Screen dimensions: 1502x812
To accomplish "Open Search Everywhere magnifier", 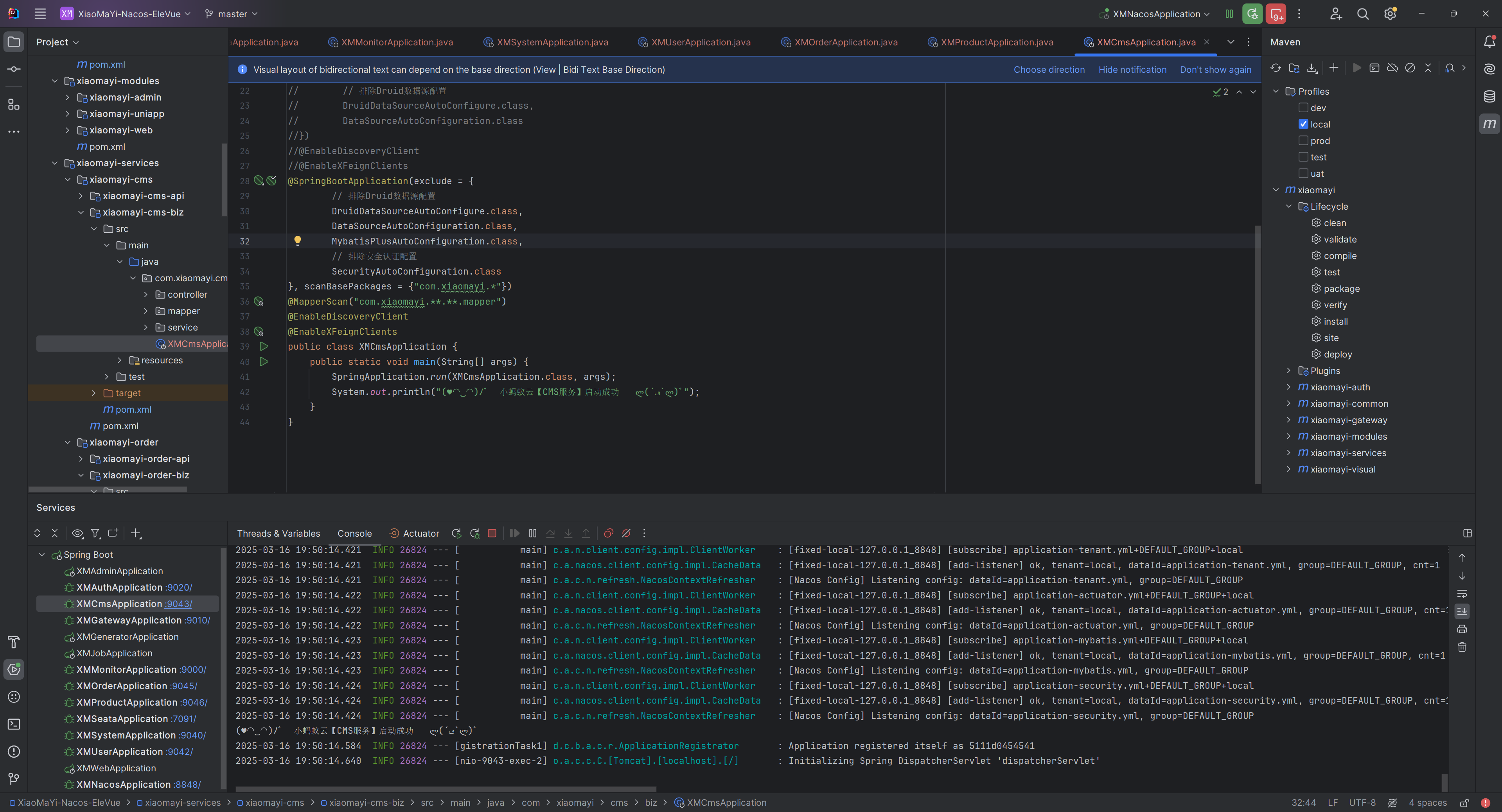I will (x=1363, y=14).
